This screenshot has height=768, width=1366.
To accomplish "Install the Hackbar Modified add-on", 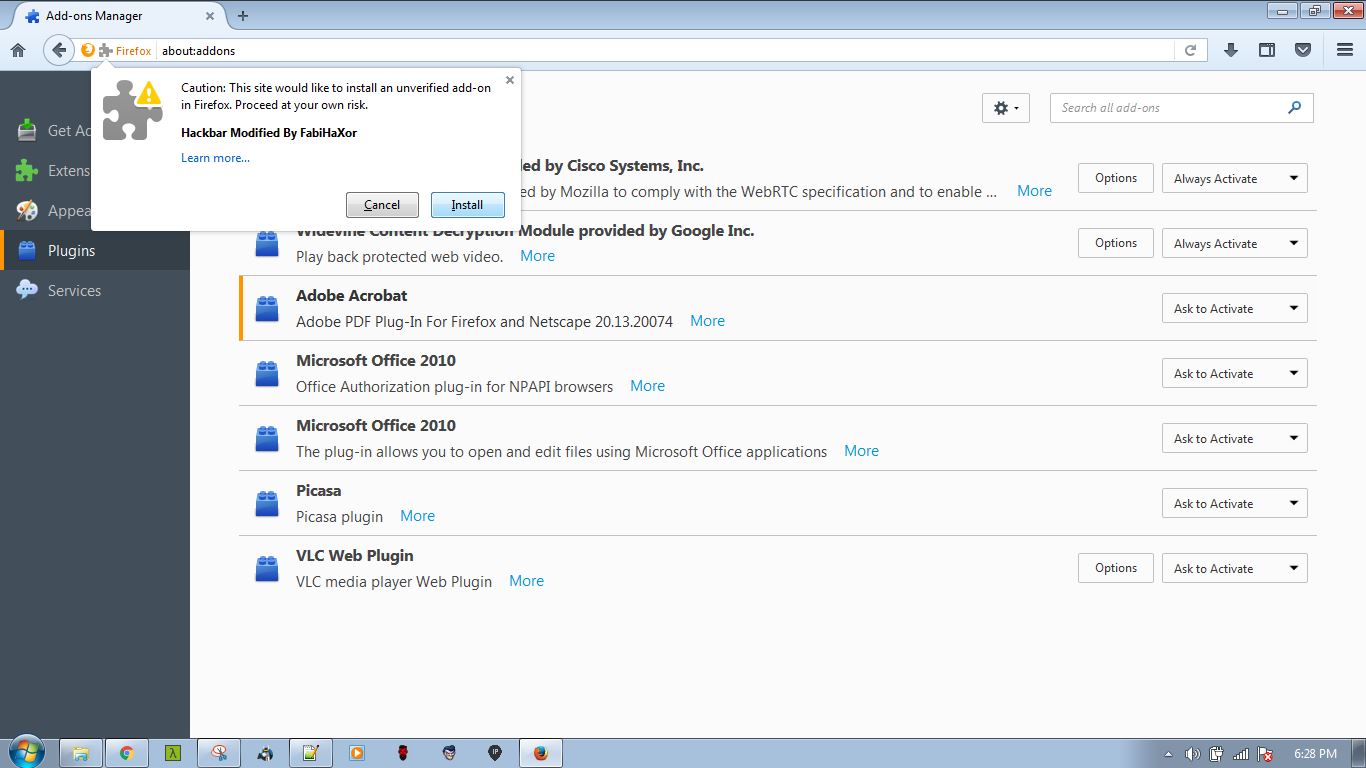I will (467, 204).
